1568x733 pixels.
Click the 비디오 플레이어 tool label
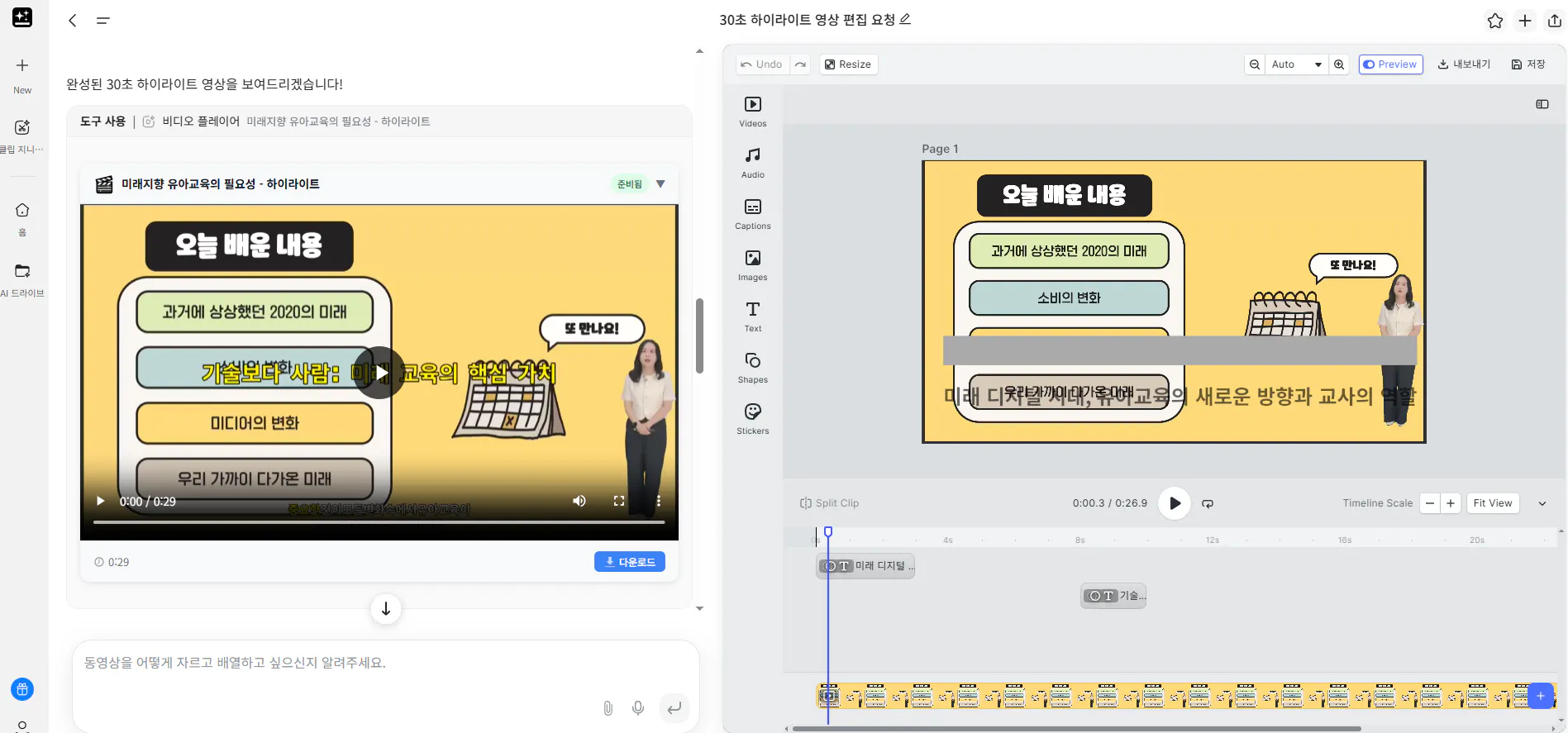201,121
